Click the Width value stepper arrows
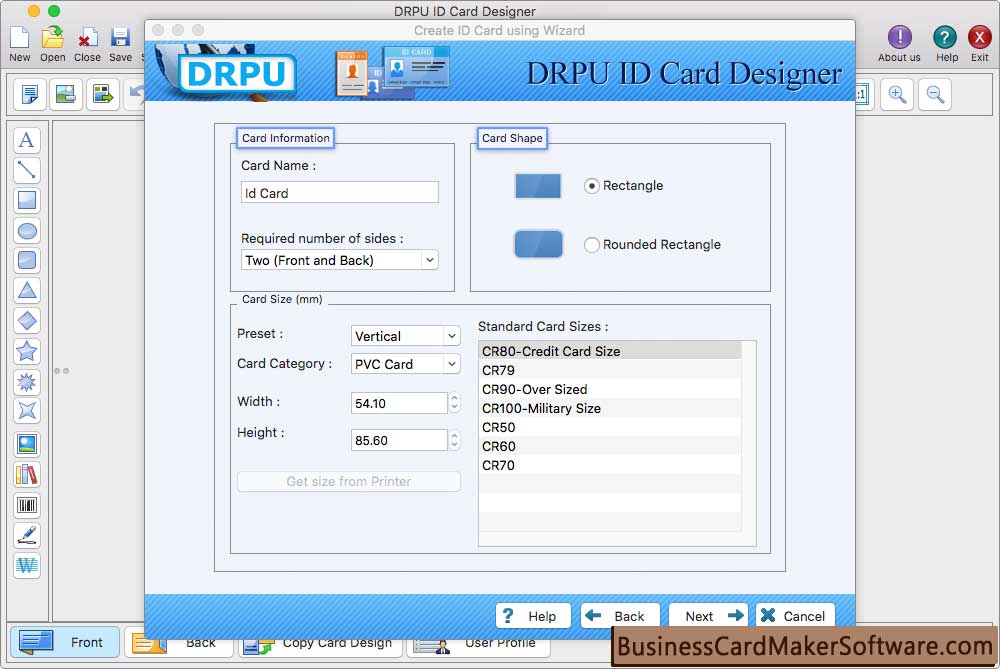 (454, 402)
